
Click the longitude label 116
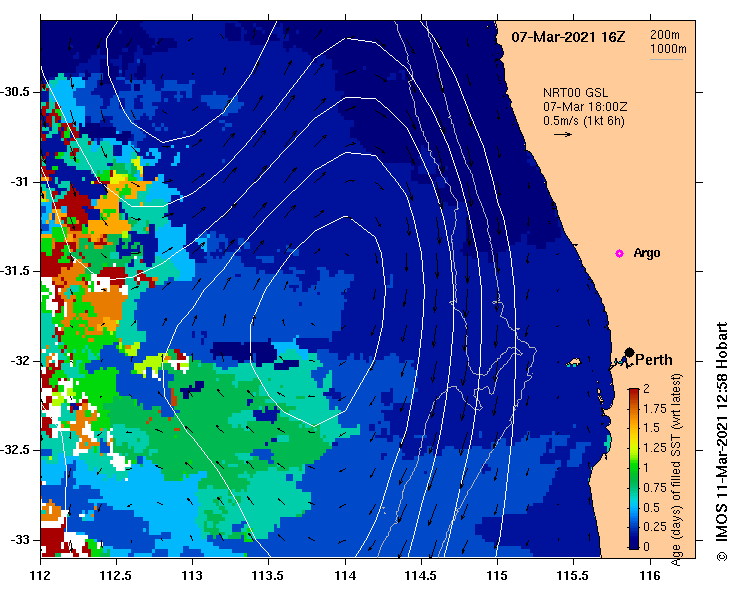click(x=650, y=576)
